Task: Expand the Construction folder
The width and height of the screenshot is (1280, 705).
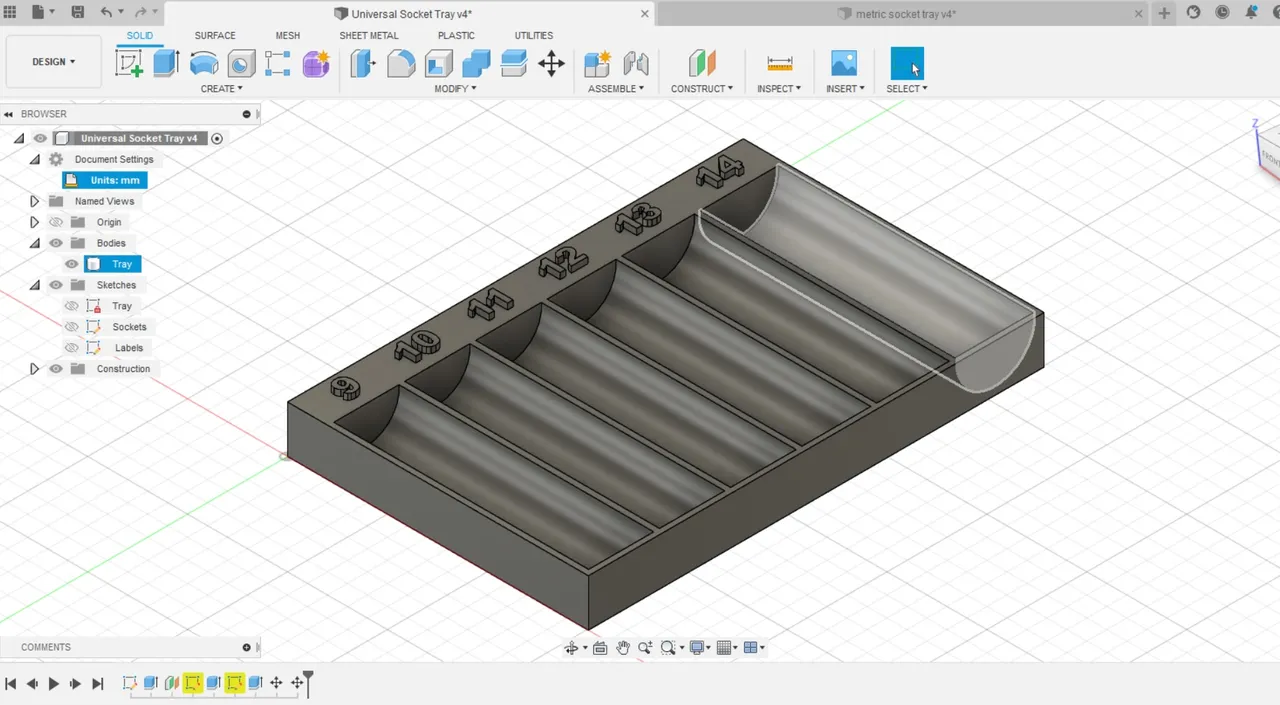Action: (34, 369)
